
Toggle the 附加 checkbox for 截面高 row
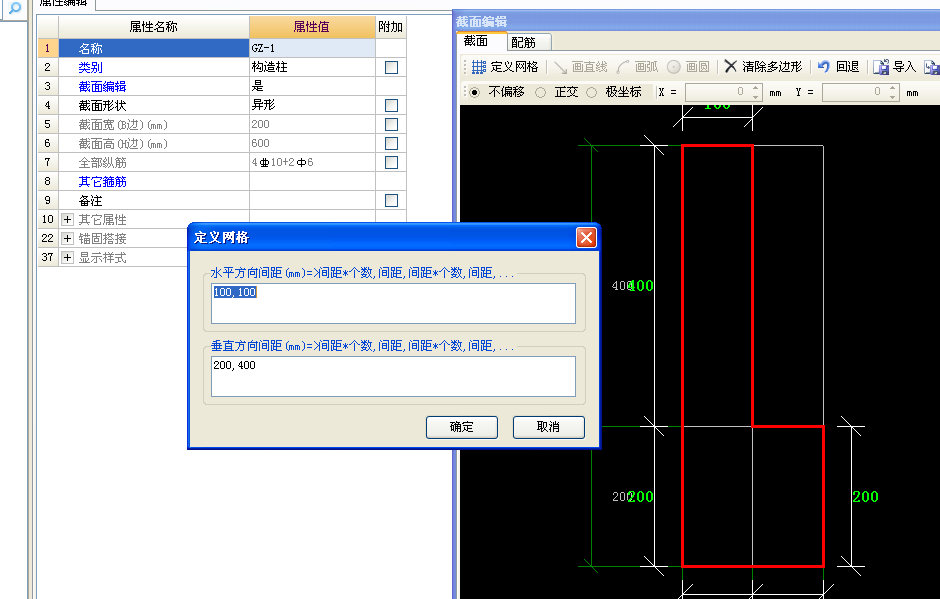(x=391, y=143)
